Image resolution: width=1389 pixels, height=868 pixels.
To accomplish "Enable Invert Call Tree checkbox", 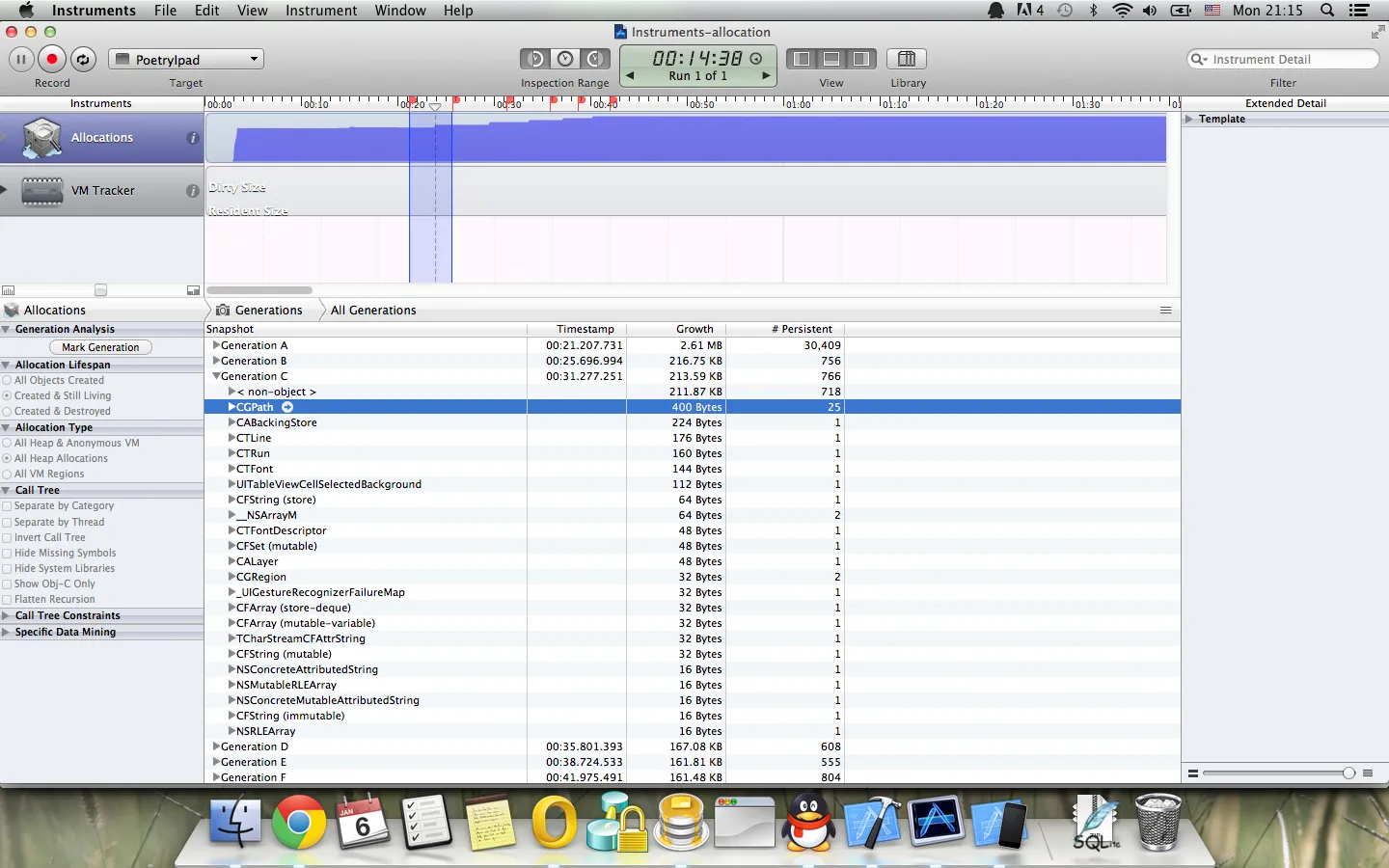I will [x=7, y=538].
